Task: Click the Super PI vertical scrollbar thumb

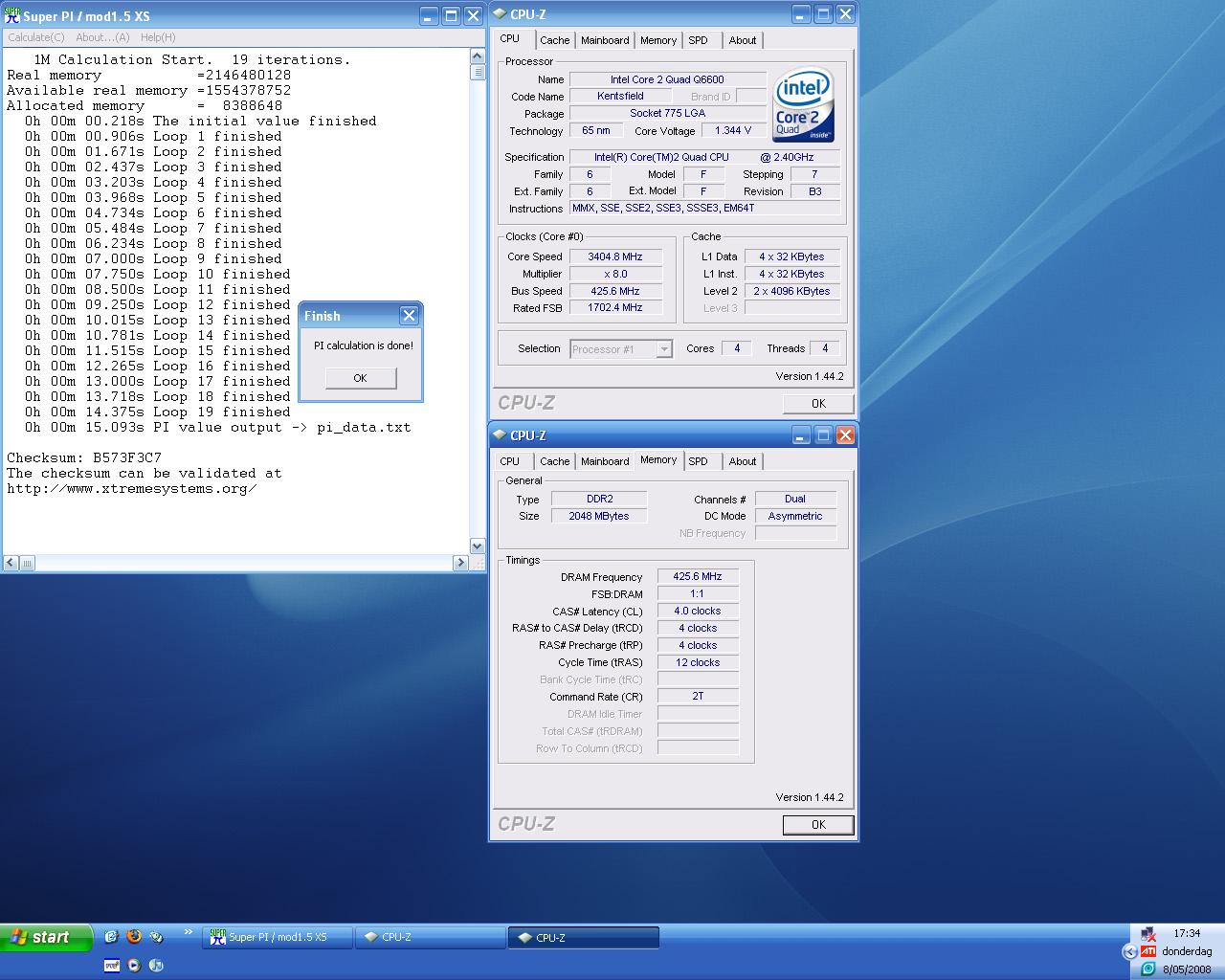Action: tap(478, 72)
